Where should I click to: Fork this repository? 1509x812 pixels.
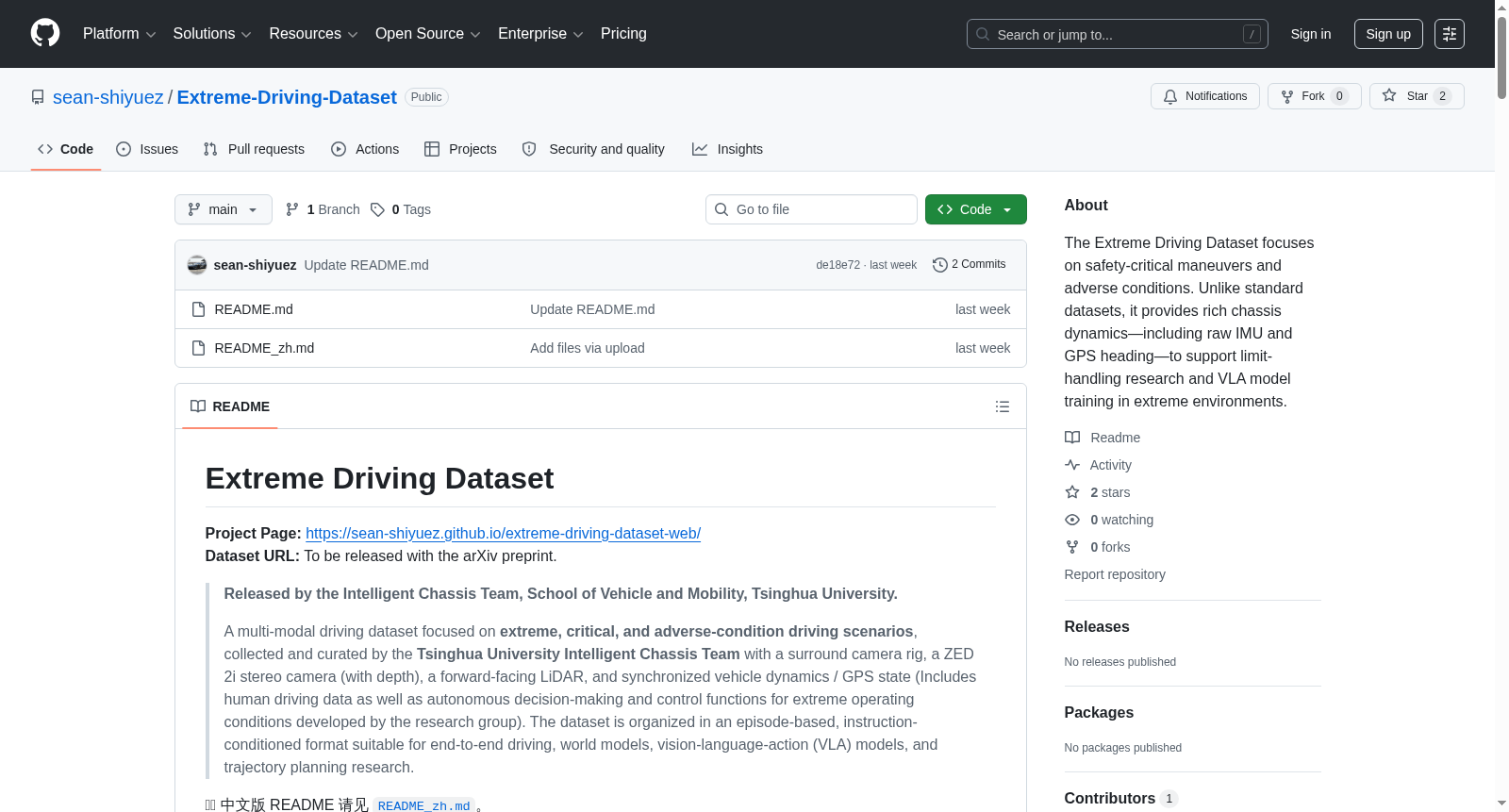coord(1314,96)
